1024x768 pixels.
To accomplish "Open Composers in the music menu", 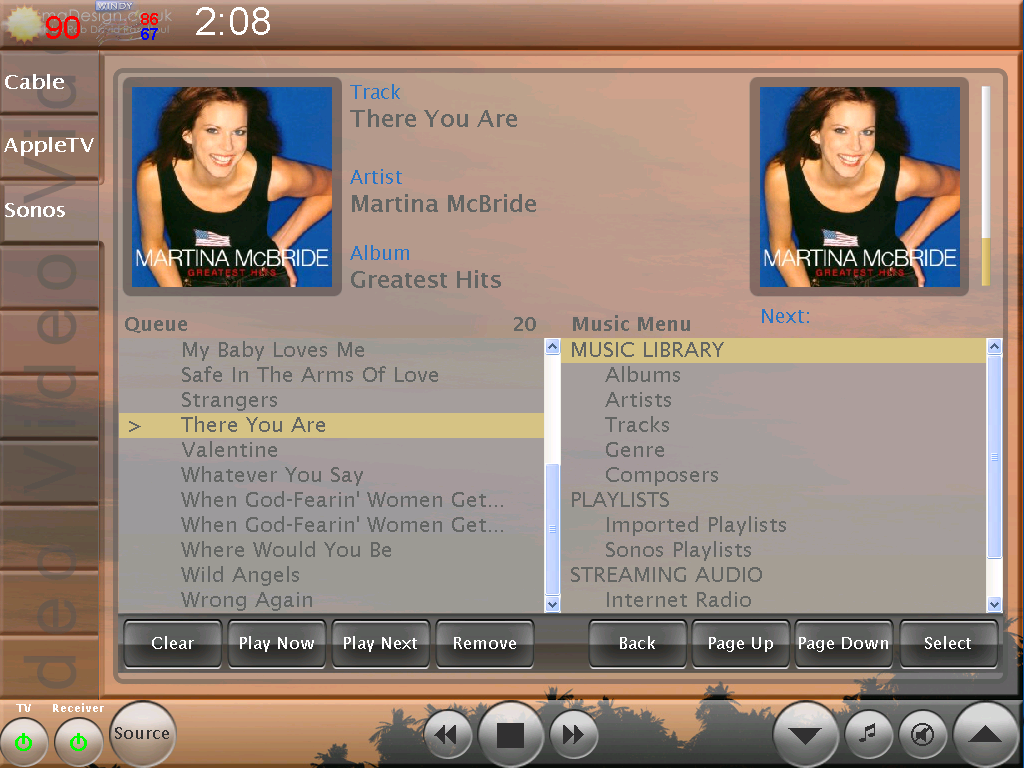I will click(x=773, y=475).
